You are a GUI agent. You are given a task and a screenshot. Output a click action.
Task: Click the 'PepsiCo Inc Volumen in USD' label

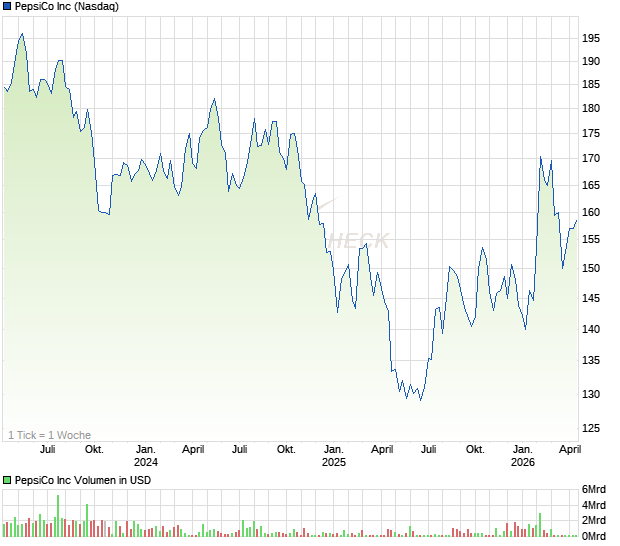point(83,480)
